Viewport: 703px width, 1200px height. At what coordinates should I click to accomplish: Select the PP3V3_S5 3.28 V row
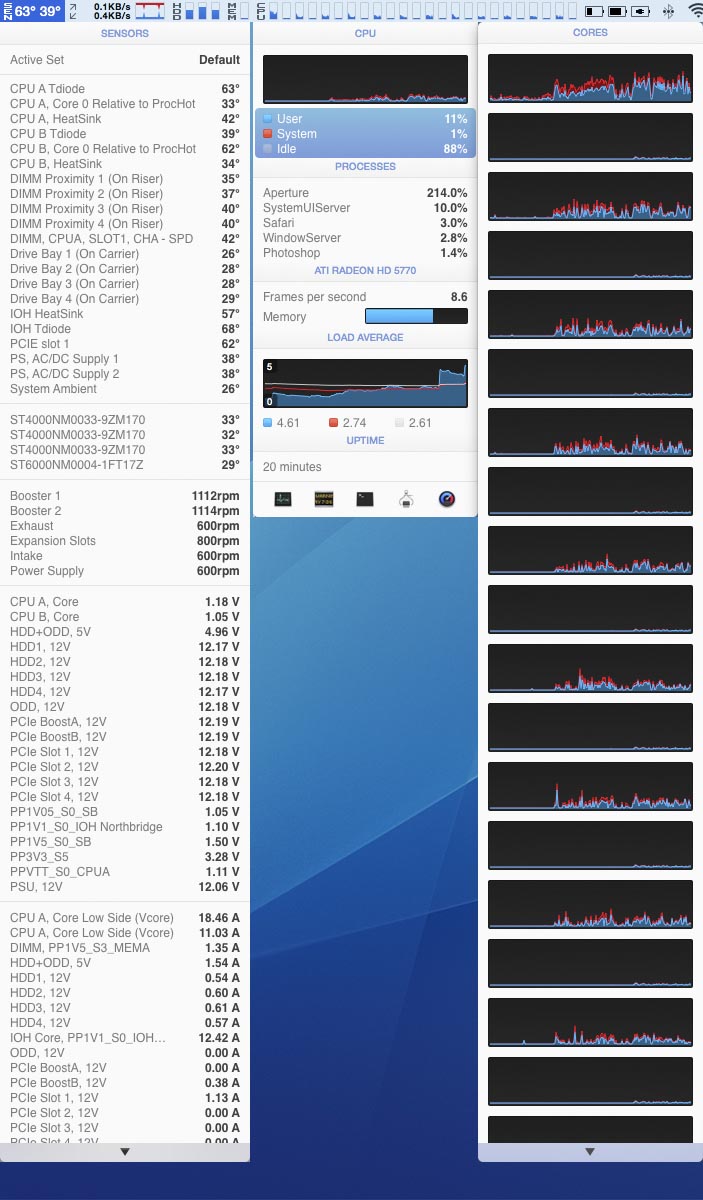click(x=125, y=857)
